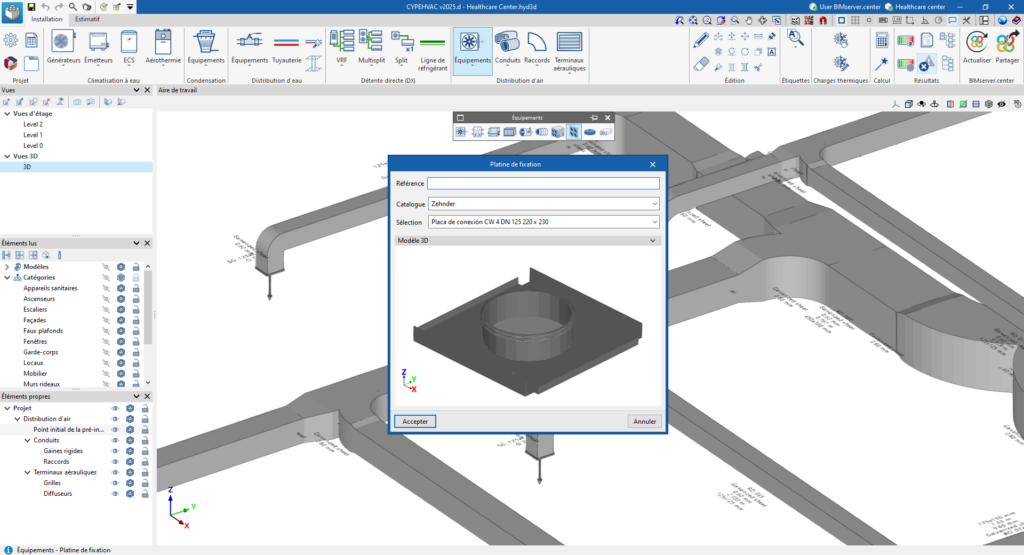Select the eraser tool in Édition
This screenshot has height=555, width=1024.
pyautogui.click(x=701, y=64)
